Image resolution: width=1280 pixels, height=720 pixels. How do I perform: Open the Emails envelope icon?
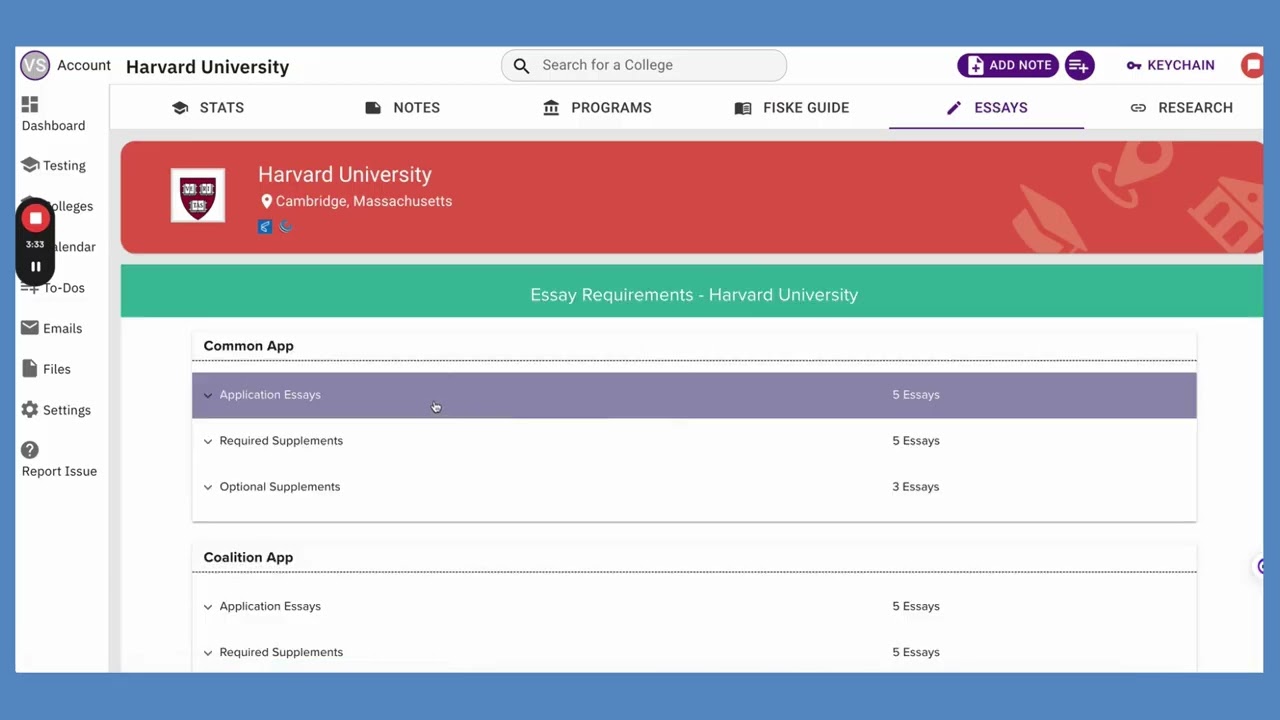(x=30, y=328)
